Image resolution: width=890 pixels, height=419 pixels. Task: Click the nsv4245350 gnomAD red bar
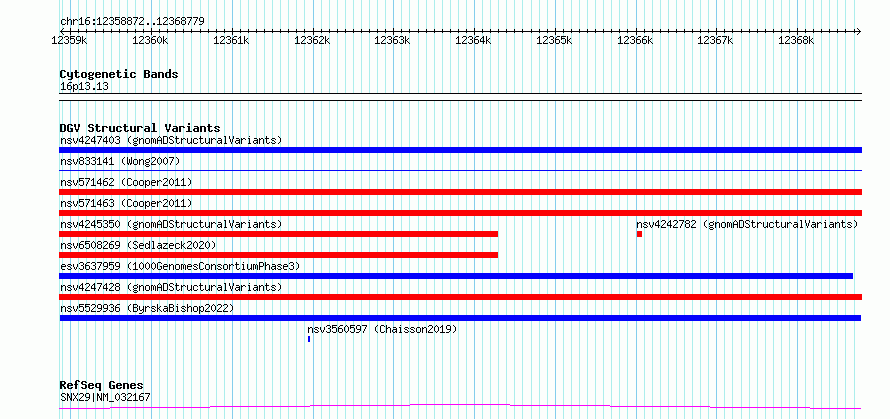click(278, 234)
